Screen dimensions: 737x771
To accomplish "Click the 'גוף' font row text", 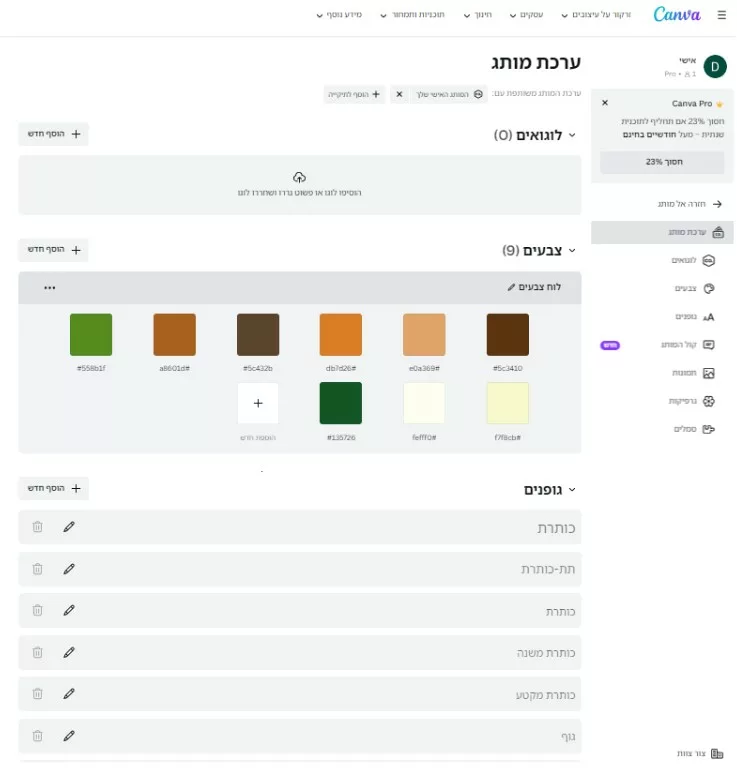I will 568,737.
